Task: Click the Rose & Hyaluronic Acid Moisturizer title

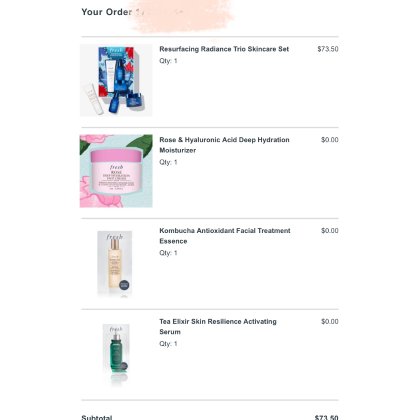Action: click(x=224, y=145)
